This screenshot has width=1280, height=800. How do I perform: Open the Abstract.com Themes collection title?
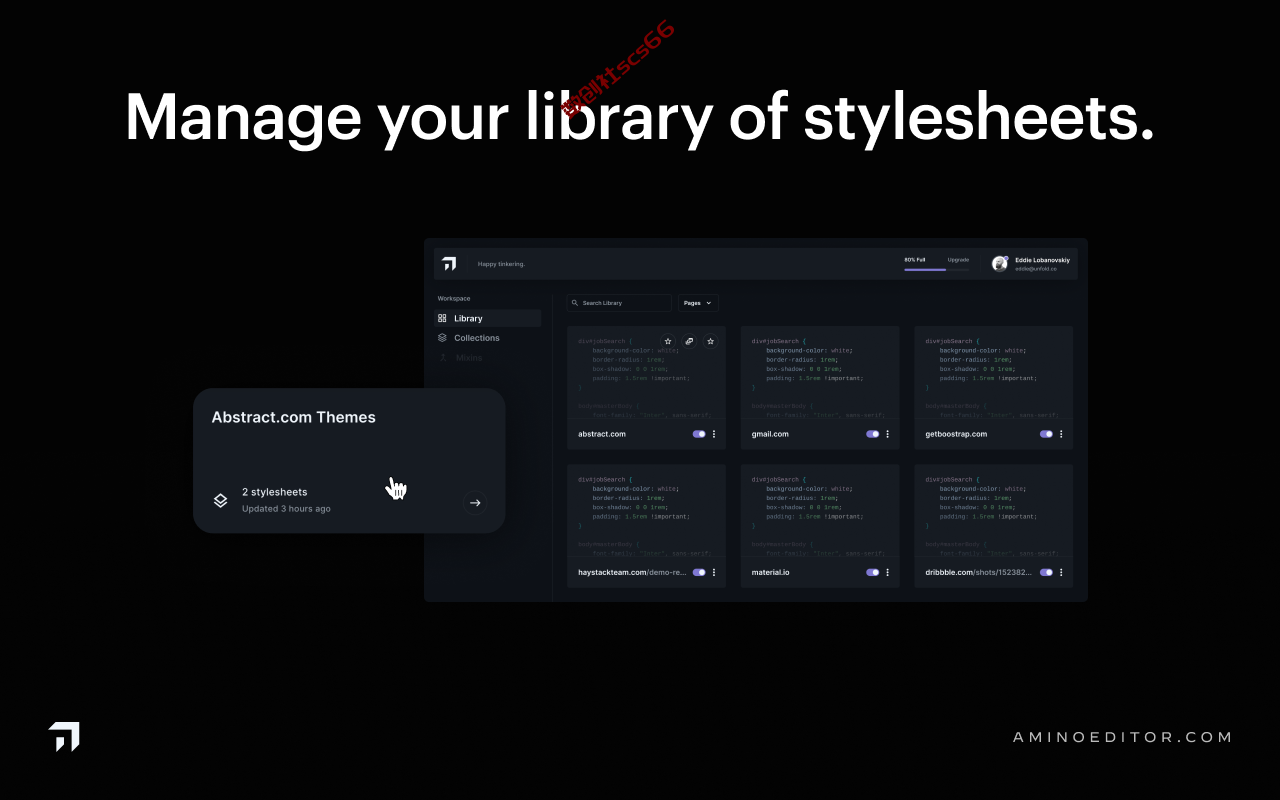(293, 417)
